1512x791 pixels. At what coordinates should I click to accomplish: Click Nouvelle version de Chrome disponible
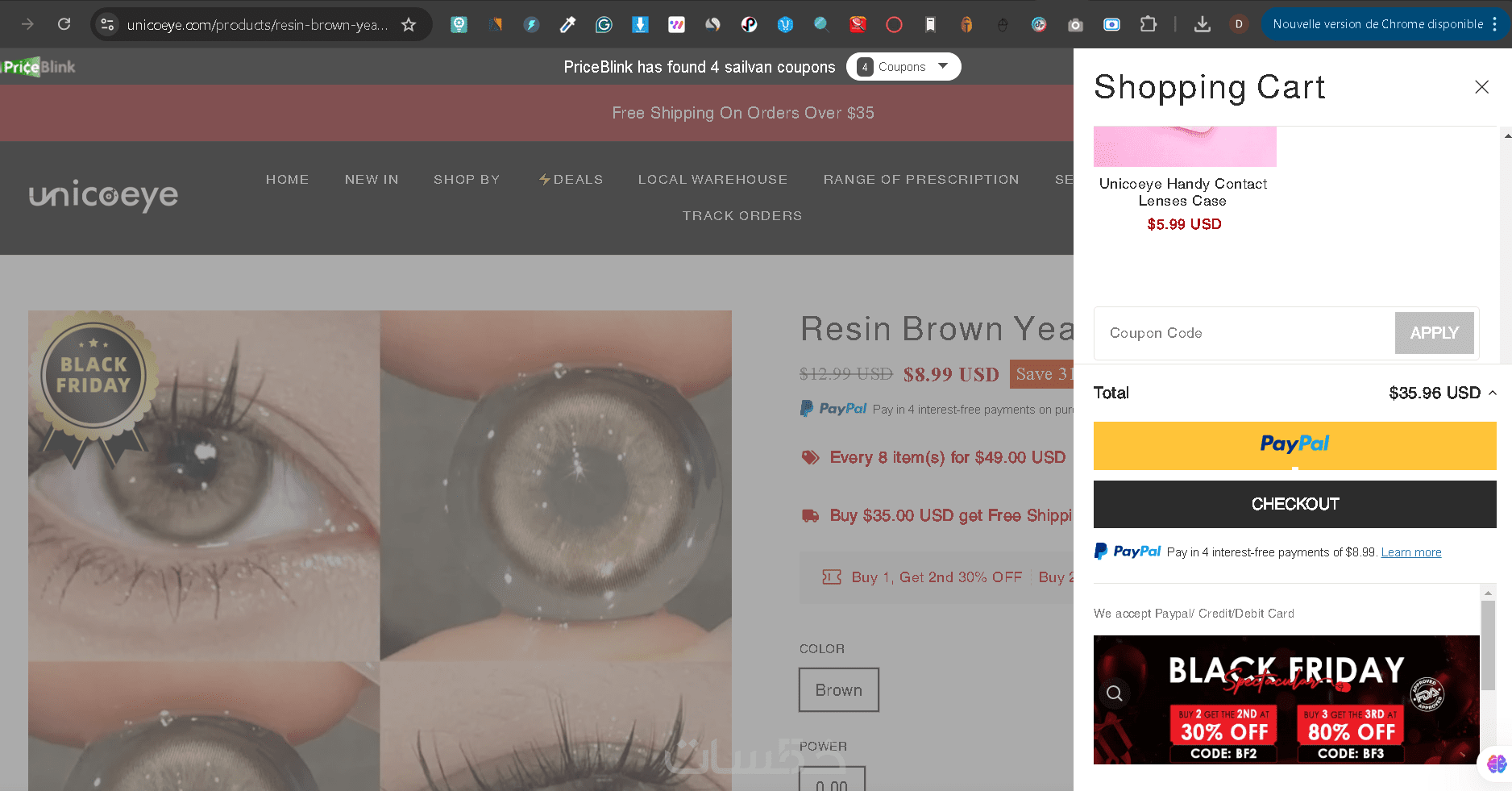1378,24
